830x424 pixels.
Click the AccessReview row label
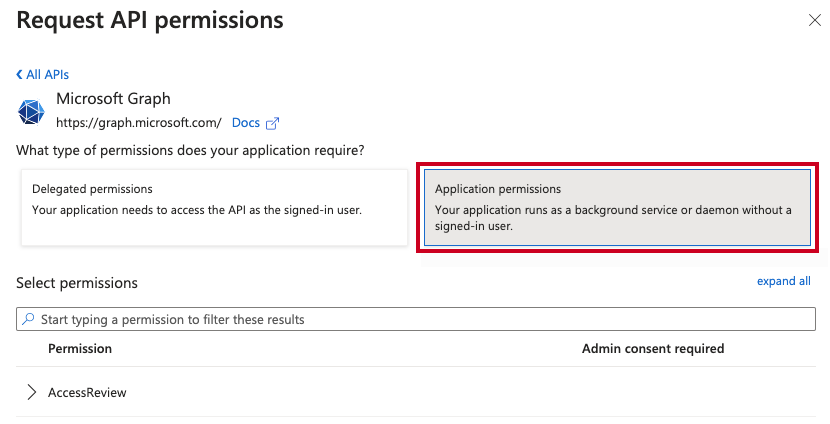(87, 393)
